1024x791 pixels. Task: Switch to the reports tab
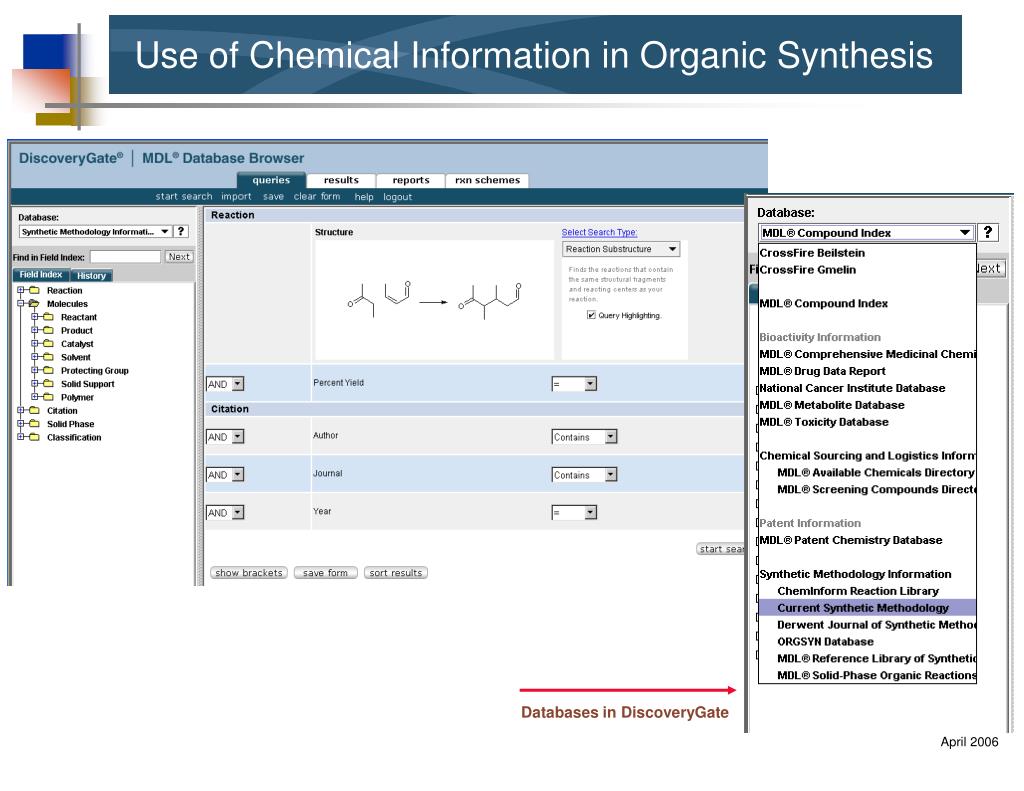tap(411, 180)
